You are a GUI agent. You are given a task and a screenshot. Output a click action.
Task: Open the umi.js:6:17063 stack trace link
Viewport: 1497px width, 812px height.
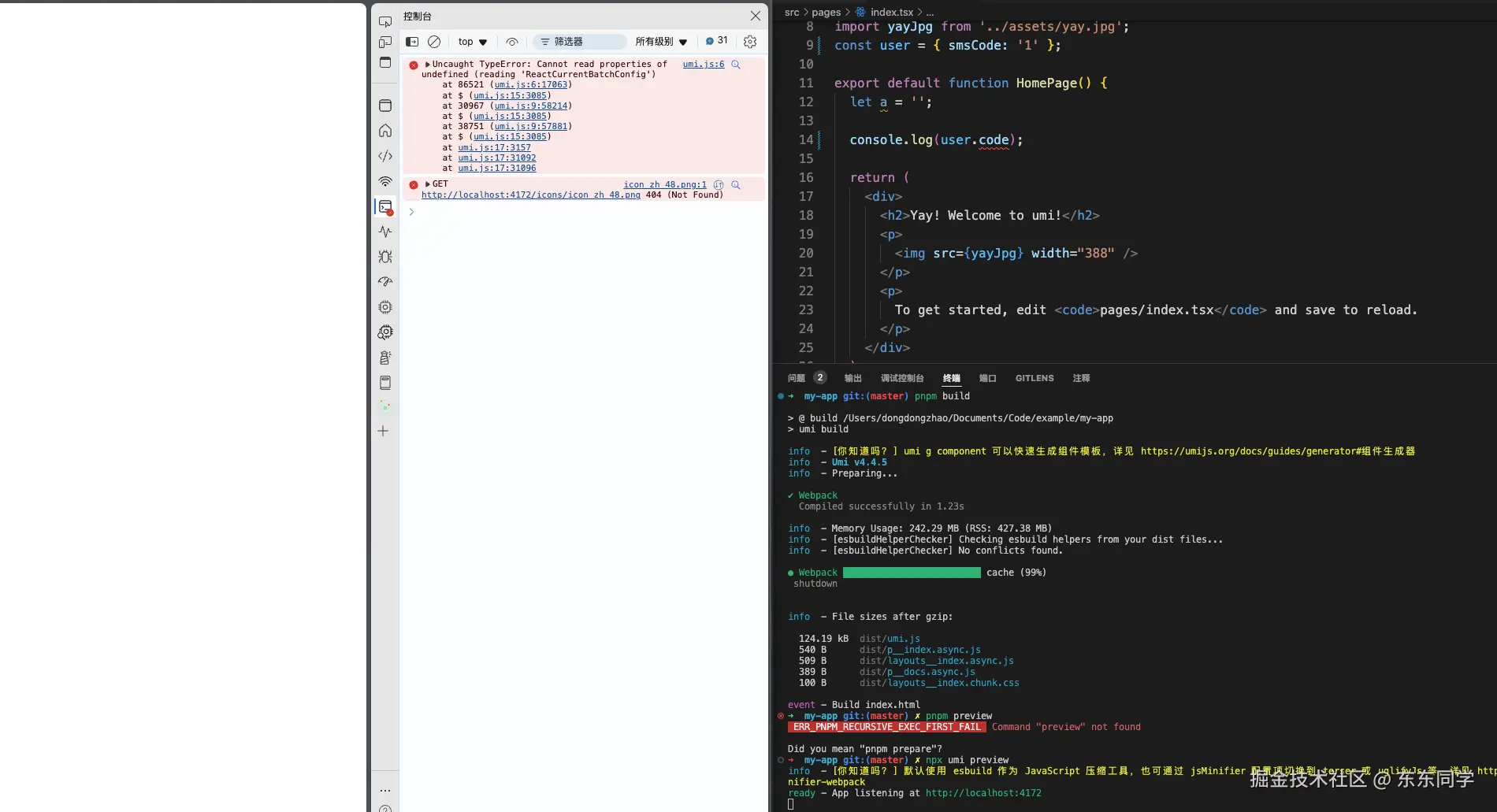531,85
